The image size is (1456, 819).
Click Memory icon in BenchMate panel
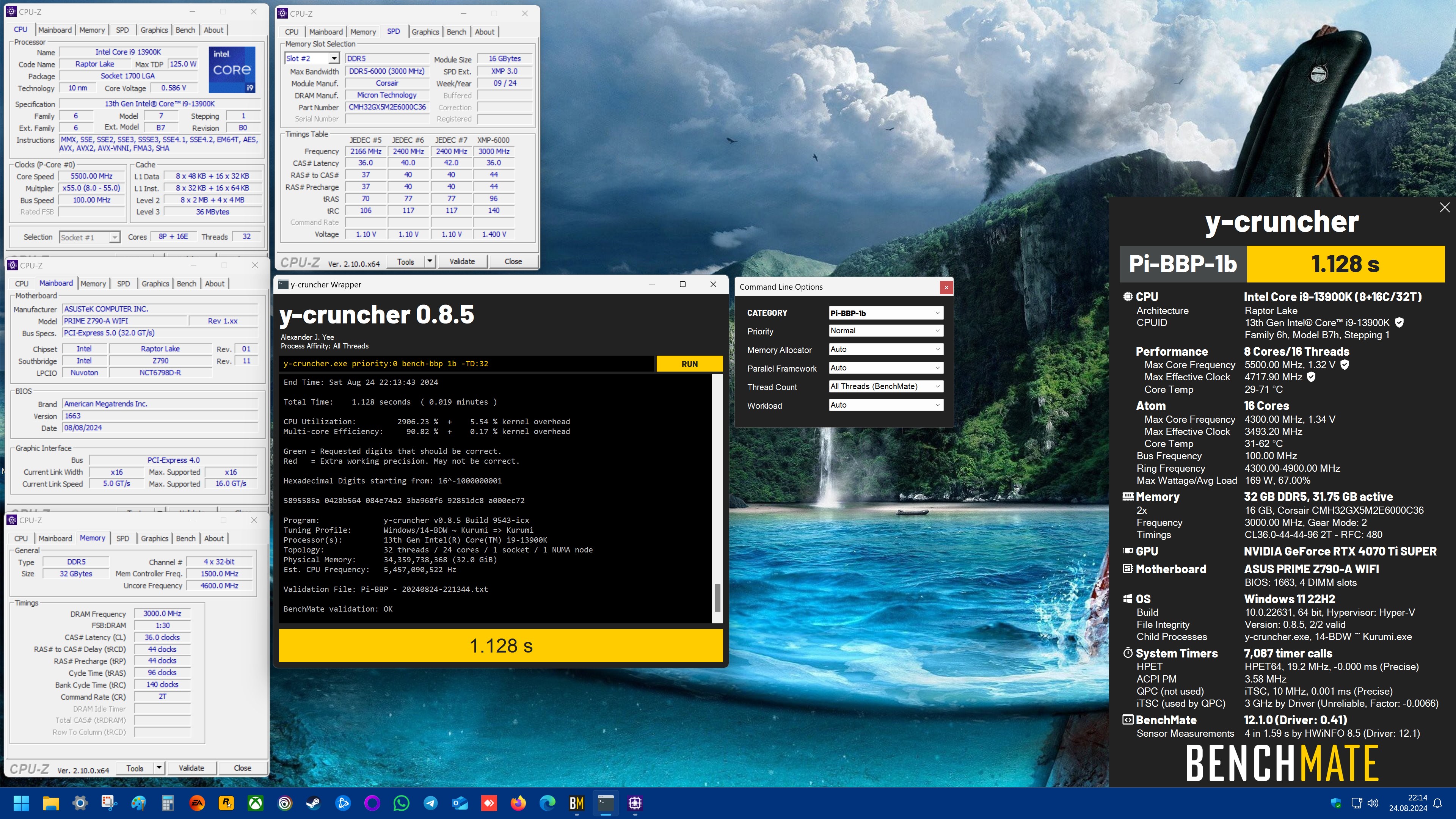click(x=1128, y=496)
